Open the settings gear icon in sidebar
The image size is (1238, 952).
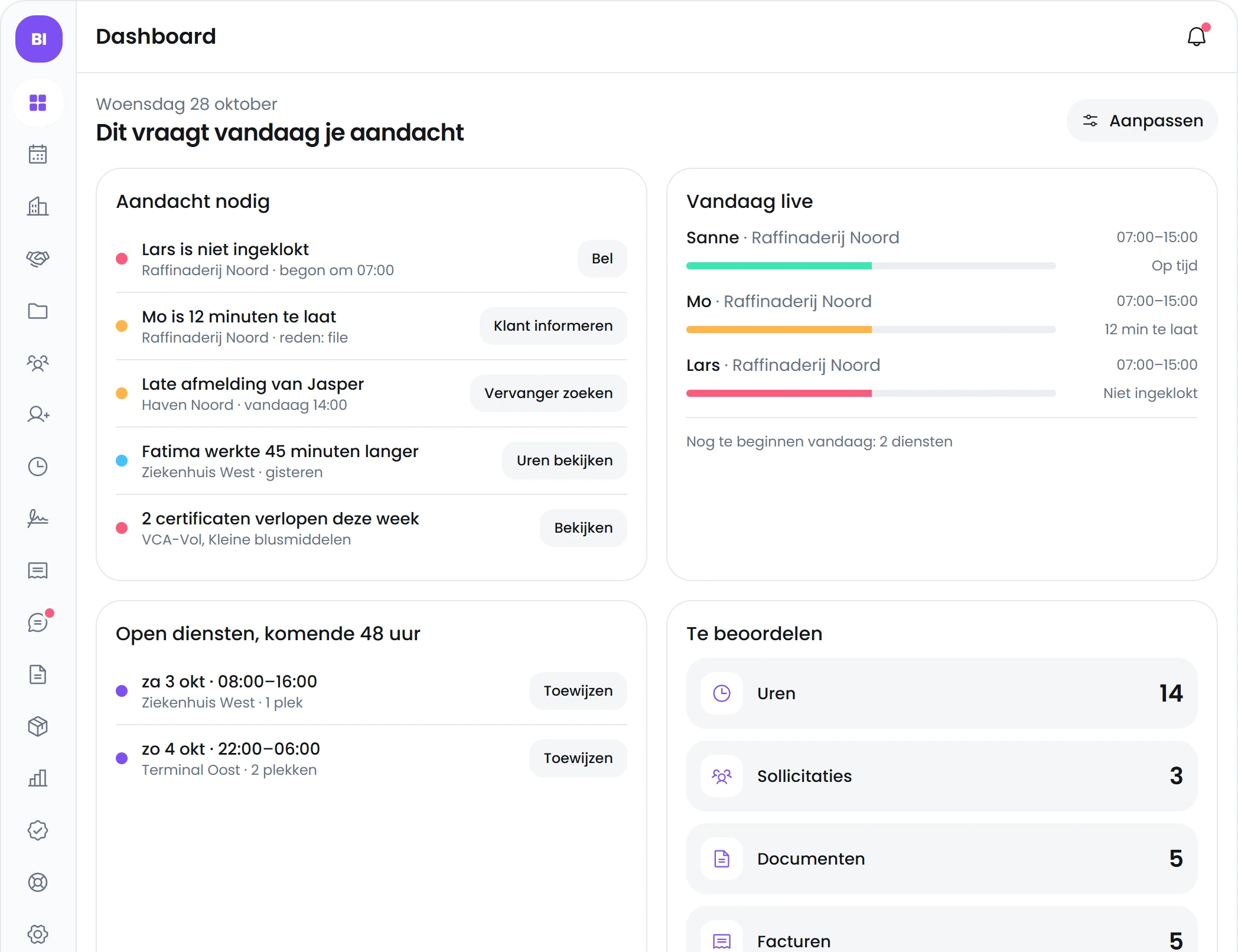(x=38, y=934)
